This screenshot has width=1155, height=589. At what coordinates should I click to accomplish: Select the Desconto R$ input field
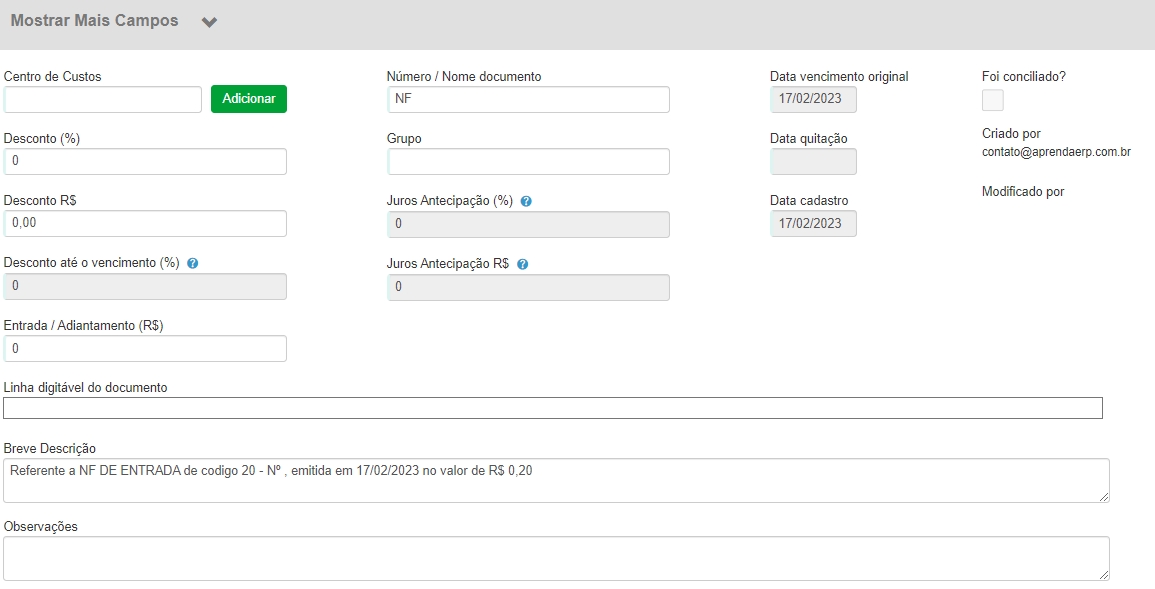point(145,224)
